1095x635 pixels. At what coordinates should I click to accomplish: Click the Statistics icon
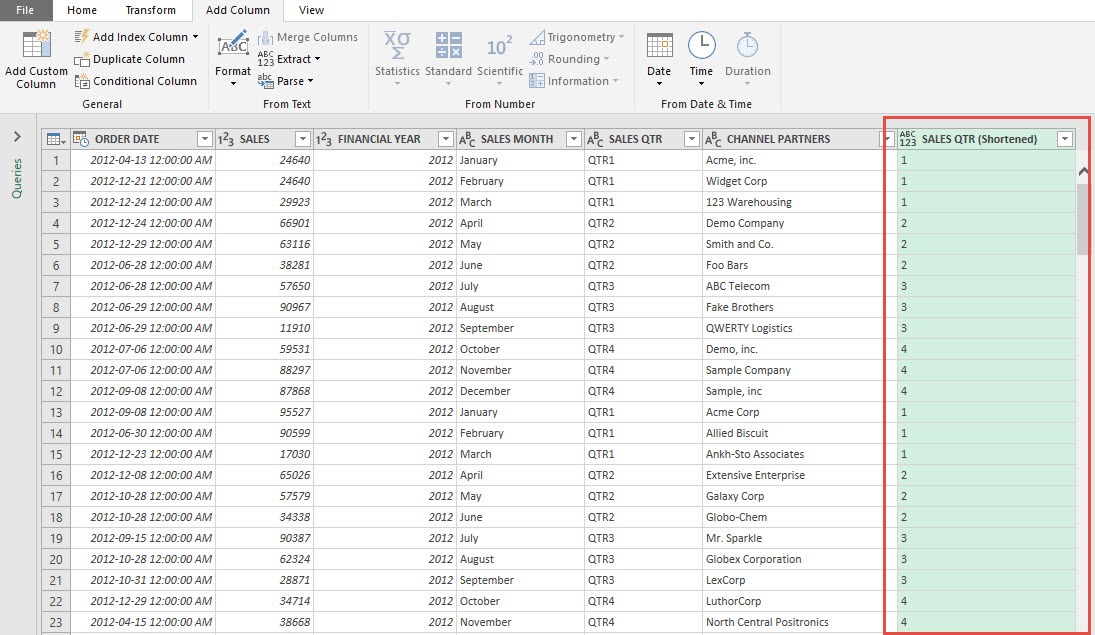(x=397, y=45)
